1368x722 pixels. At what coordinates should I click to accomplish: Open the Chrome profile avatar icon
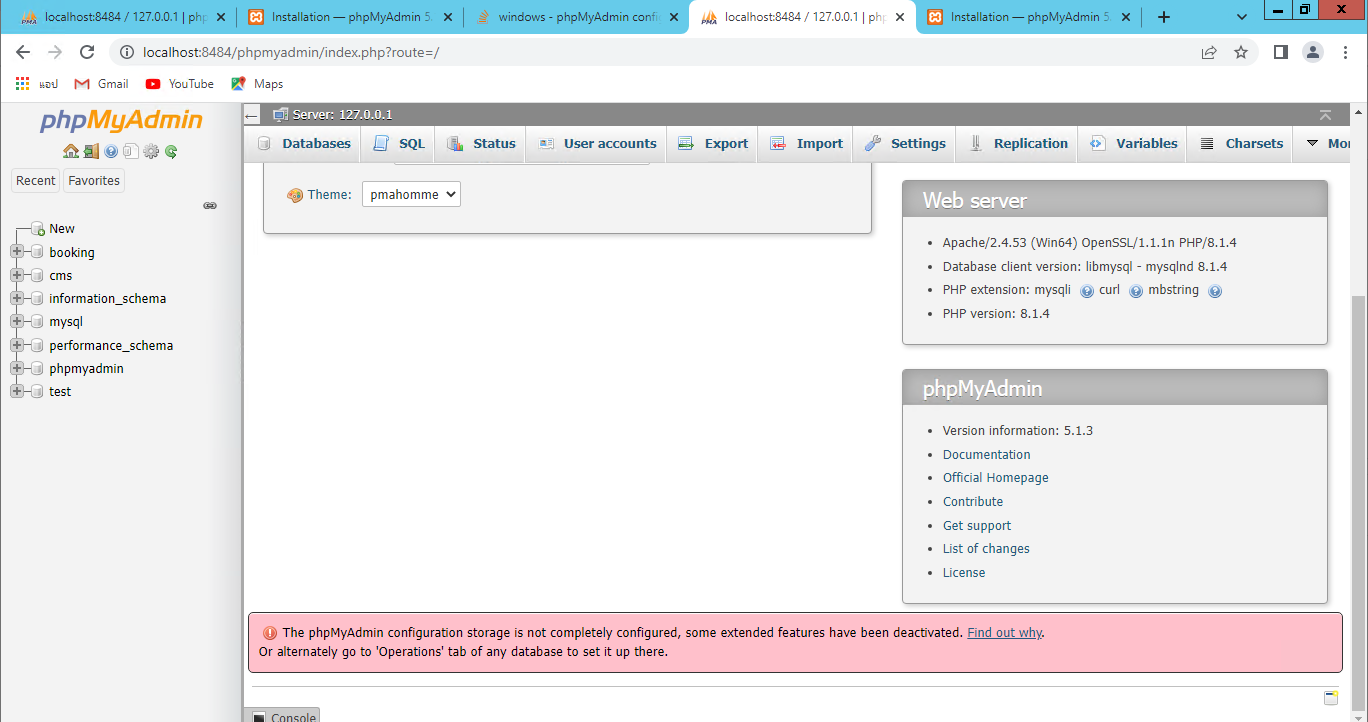click(x=1313, y=52)
